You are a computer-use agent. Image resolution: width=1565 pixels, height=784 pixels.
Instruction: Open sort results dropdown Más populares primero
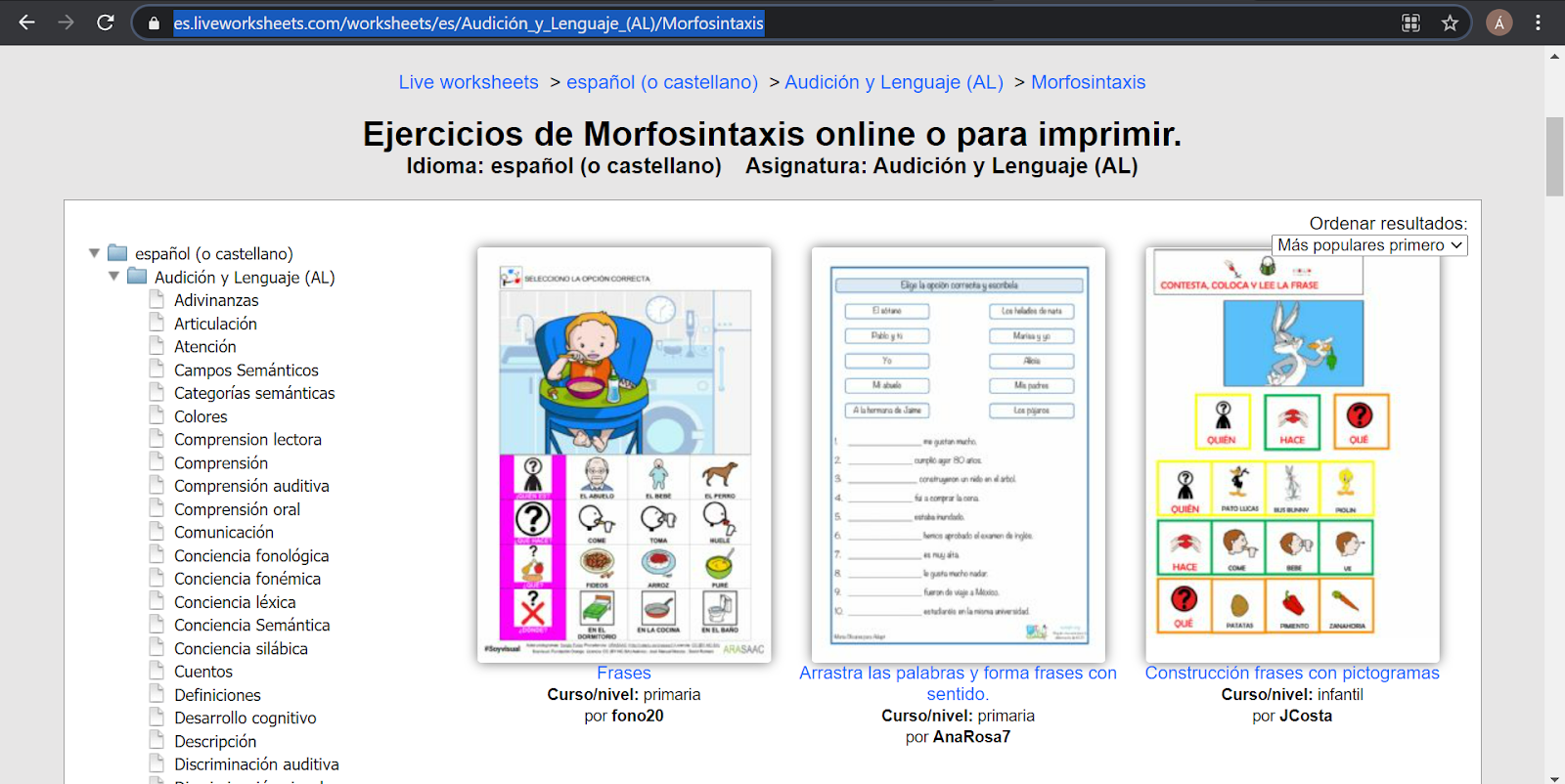pyautogui.click(x=1369, y=245)
